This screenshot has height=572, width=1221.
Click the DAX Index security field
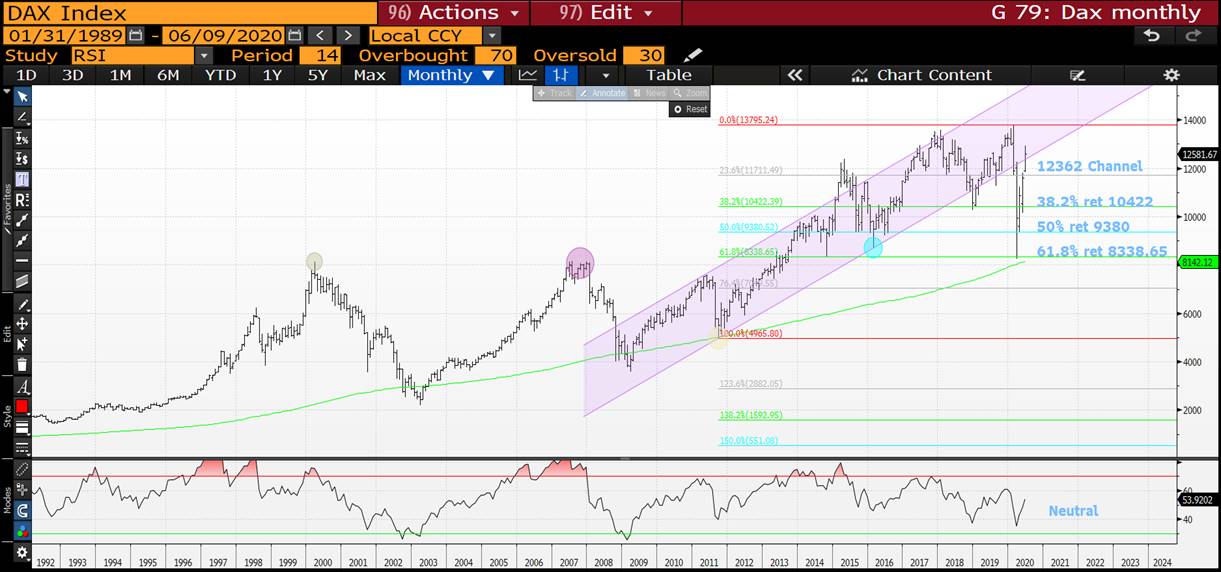tap(189, 13)
